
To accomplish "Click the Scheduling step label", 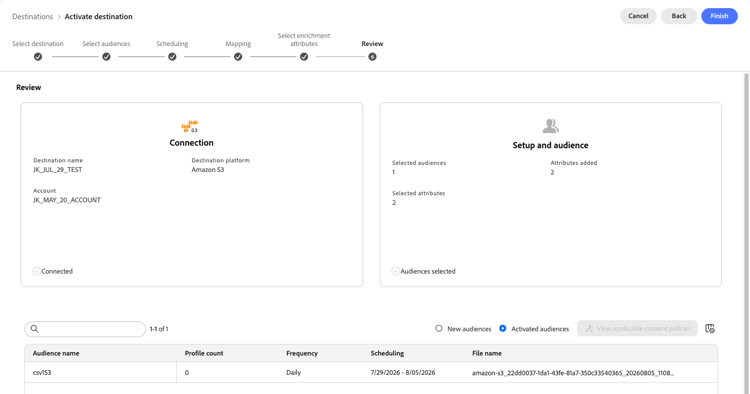I will coord(172,44).
